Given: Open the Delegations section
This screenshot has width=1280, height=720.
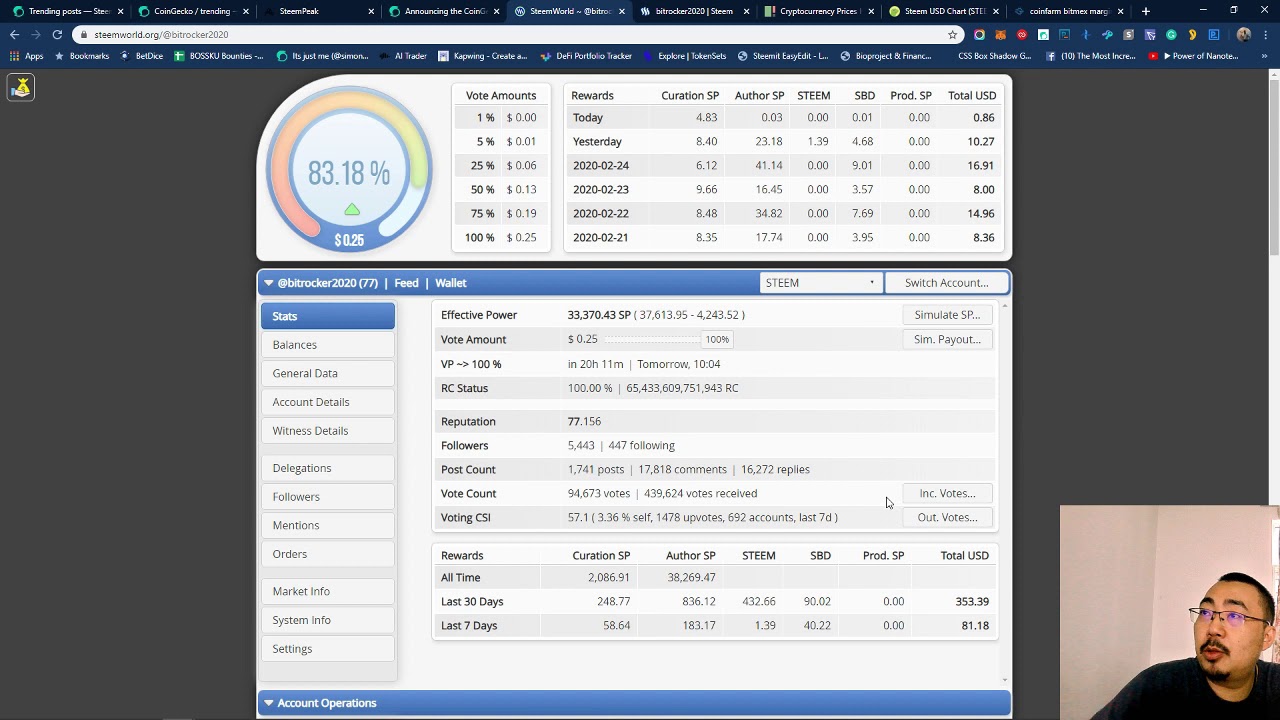Looking at the screenshot, I should click(328, 468).
